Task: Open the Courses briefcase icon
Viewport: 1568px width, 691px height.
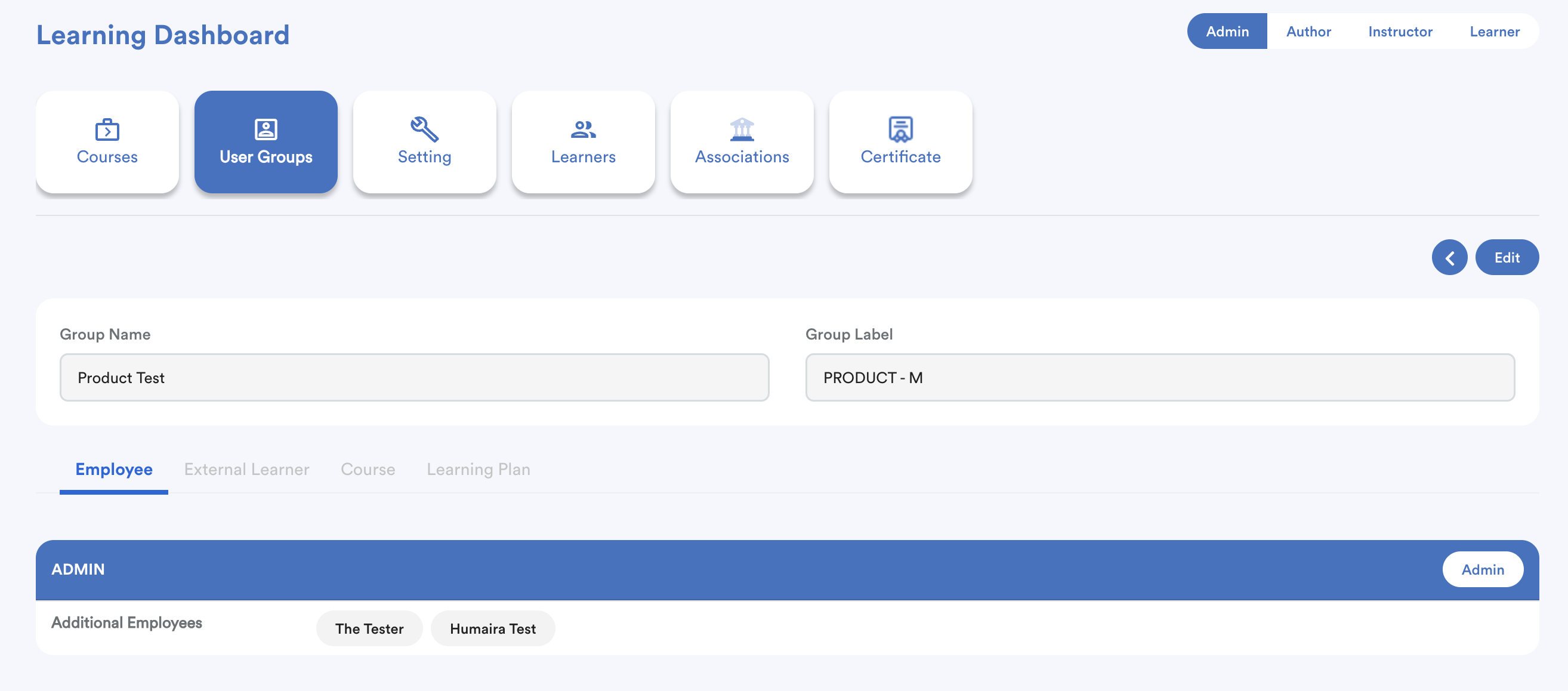Action: click(107, 129)
